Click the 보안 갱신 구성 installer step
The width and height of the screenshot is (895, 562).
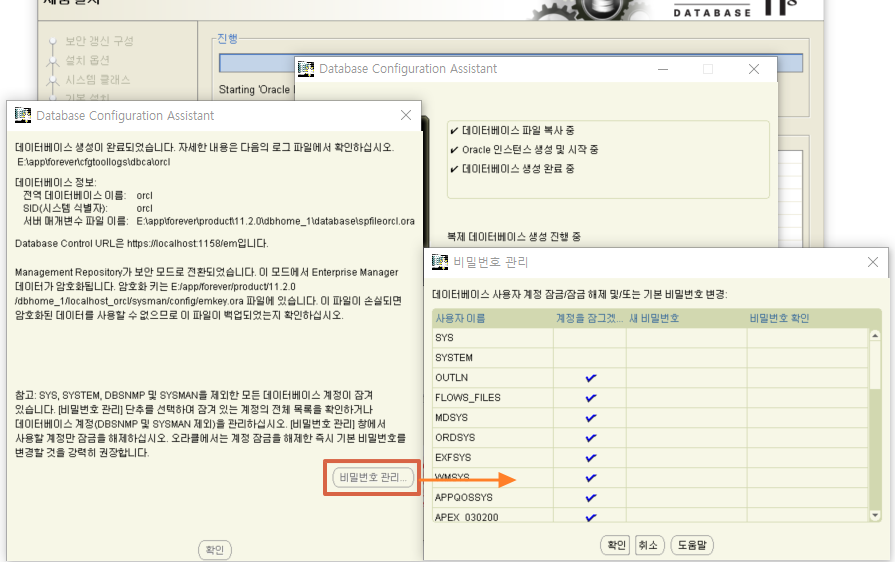pyautogui.click(x=99, y=41)
